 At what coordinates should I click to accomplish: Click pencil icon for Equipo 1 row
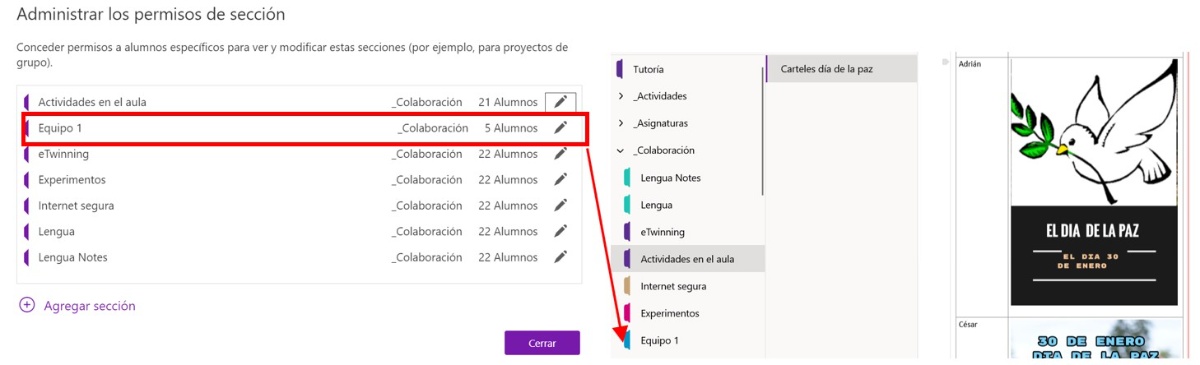561,128
